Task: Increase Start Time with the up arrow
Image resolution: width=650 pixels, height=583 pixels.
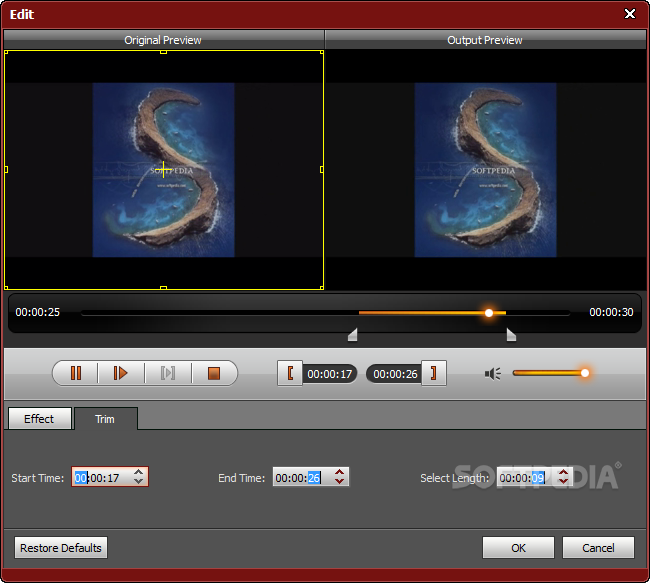Action: pos(139,472)
